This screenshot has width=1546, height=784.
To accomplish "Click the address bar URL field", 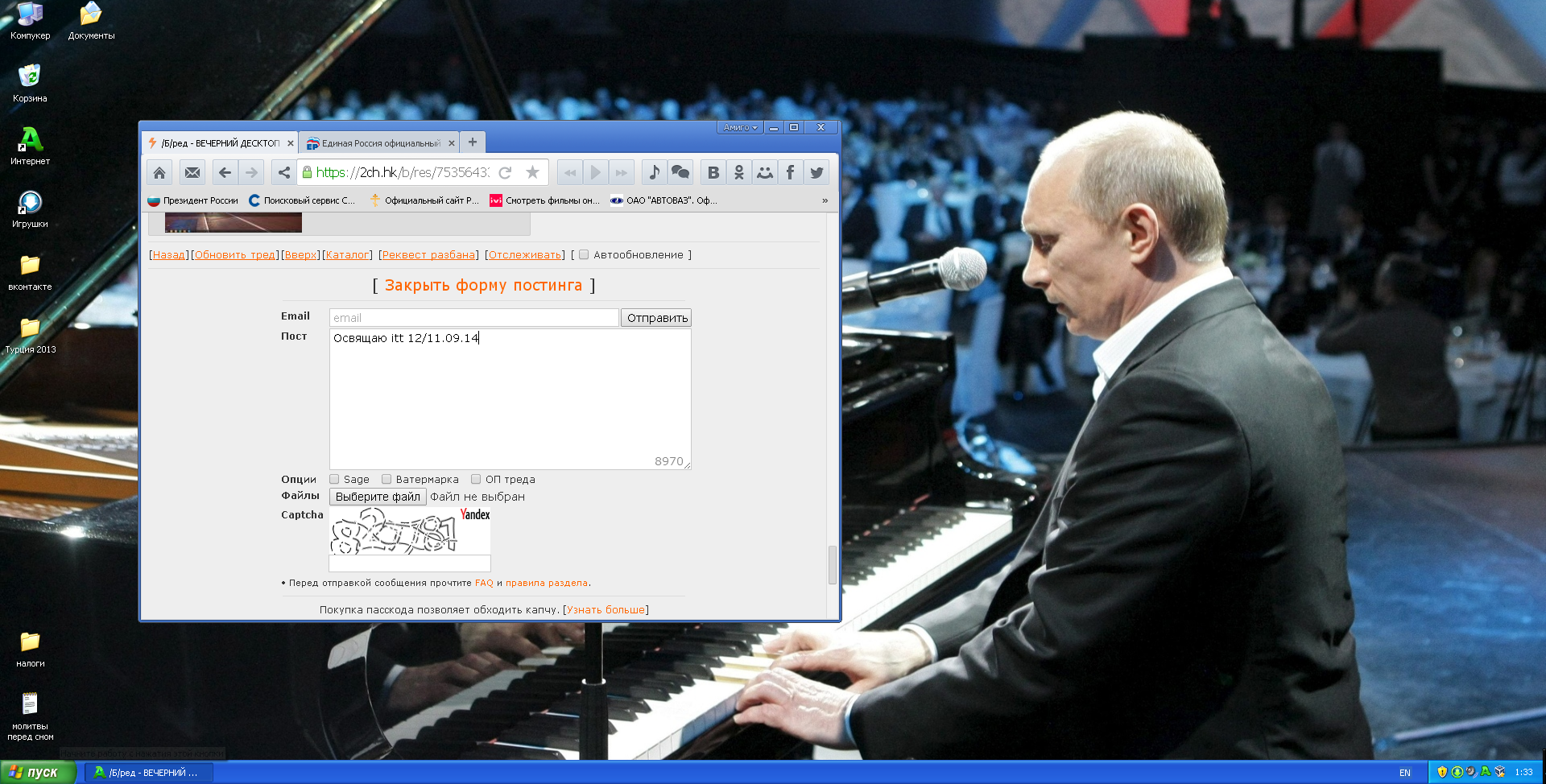I will coord(402,172).
